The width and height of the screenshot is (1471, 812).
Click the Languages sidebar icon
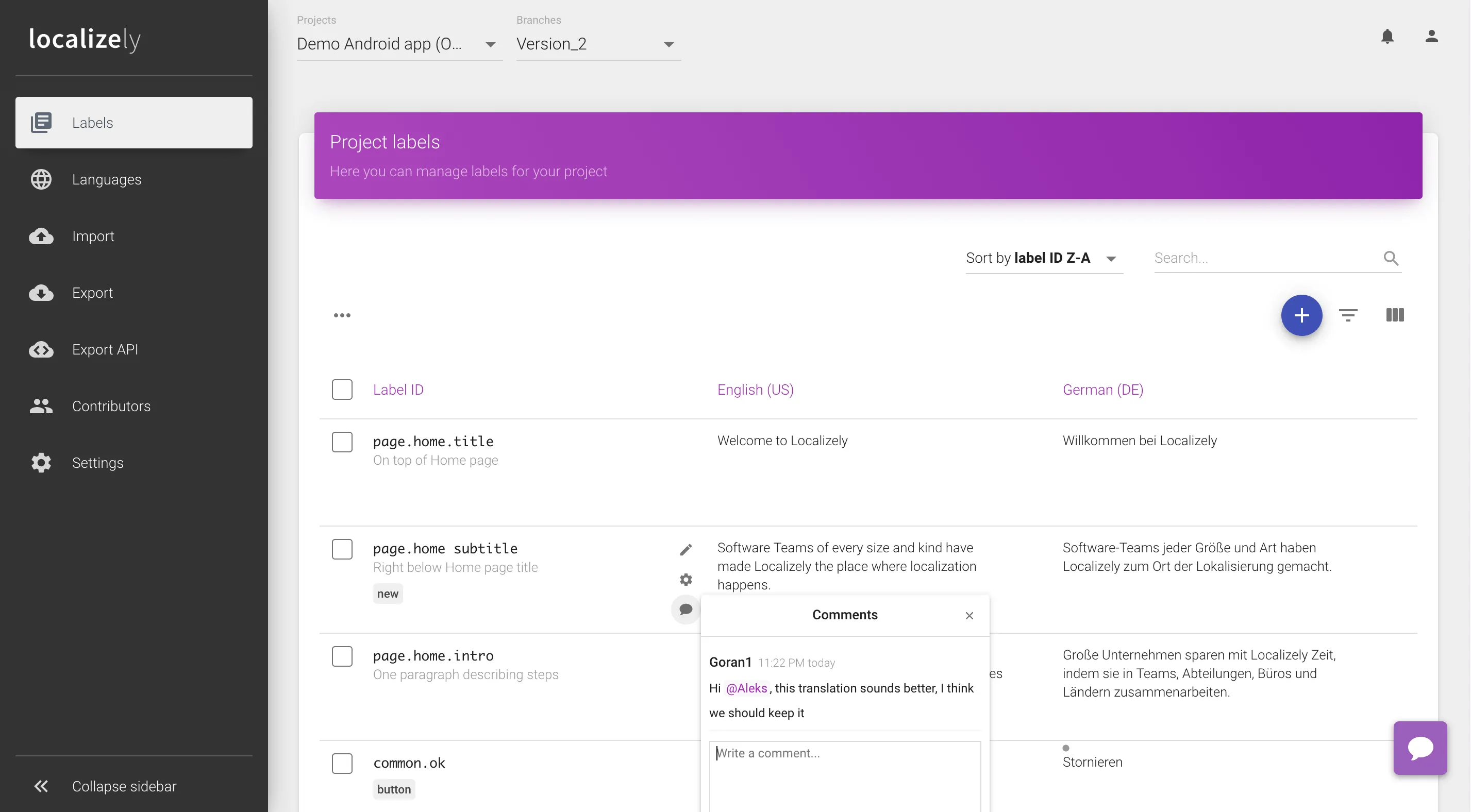coord(41,179)
